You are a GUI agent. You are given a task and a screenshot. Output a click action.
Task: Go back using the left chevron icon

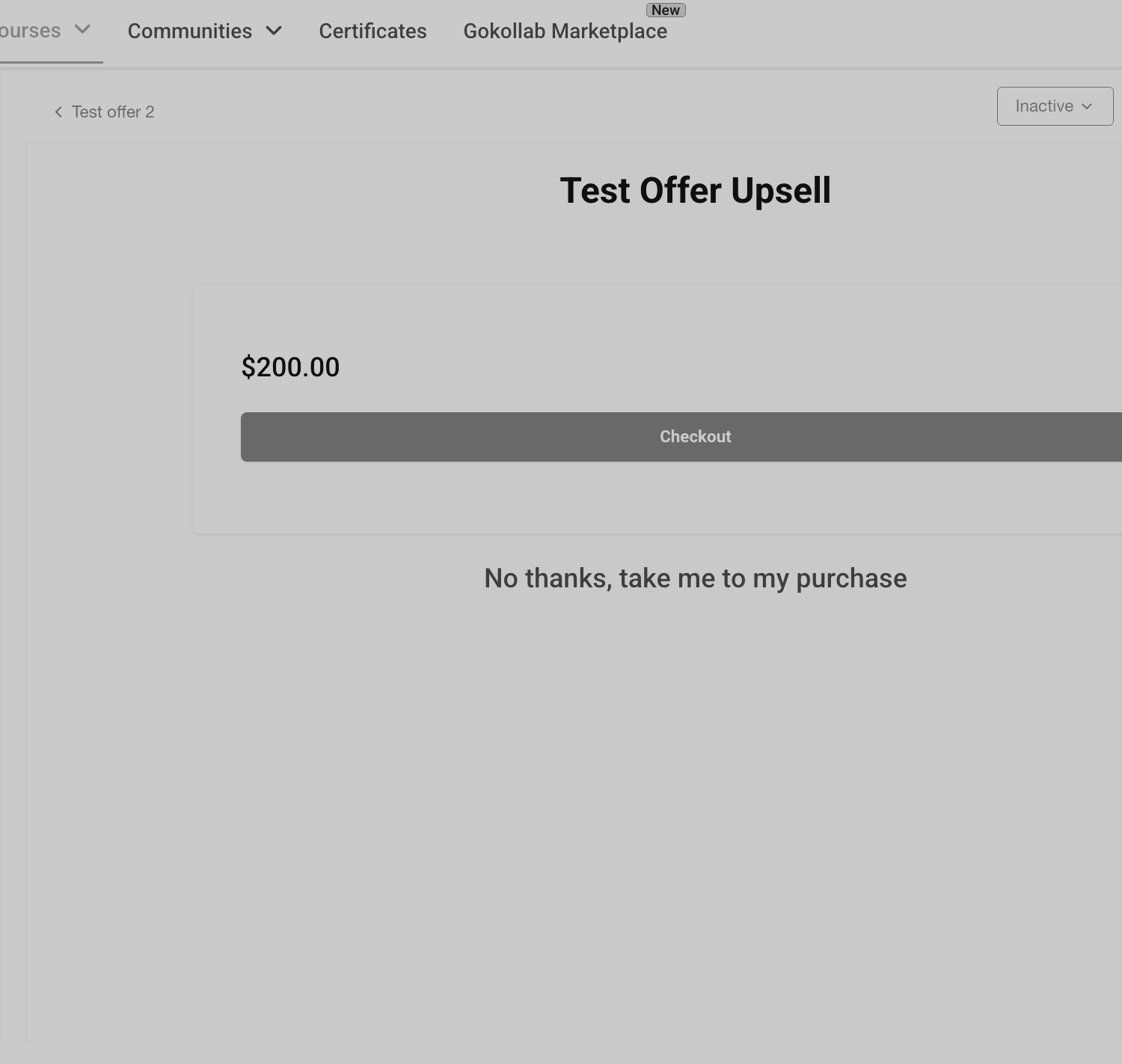[x=58, y=112]
